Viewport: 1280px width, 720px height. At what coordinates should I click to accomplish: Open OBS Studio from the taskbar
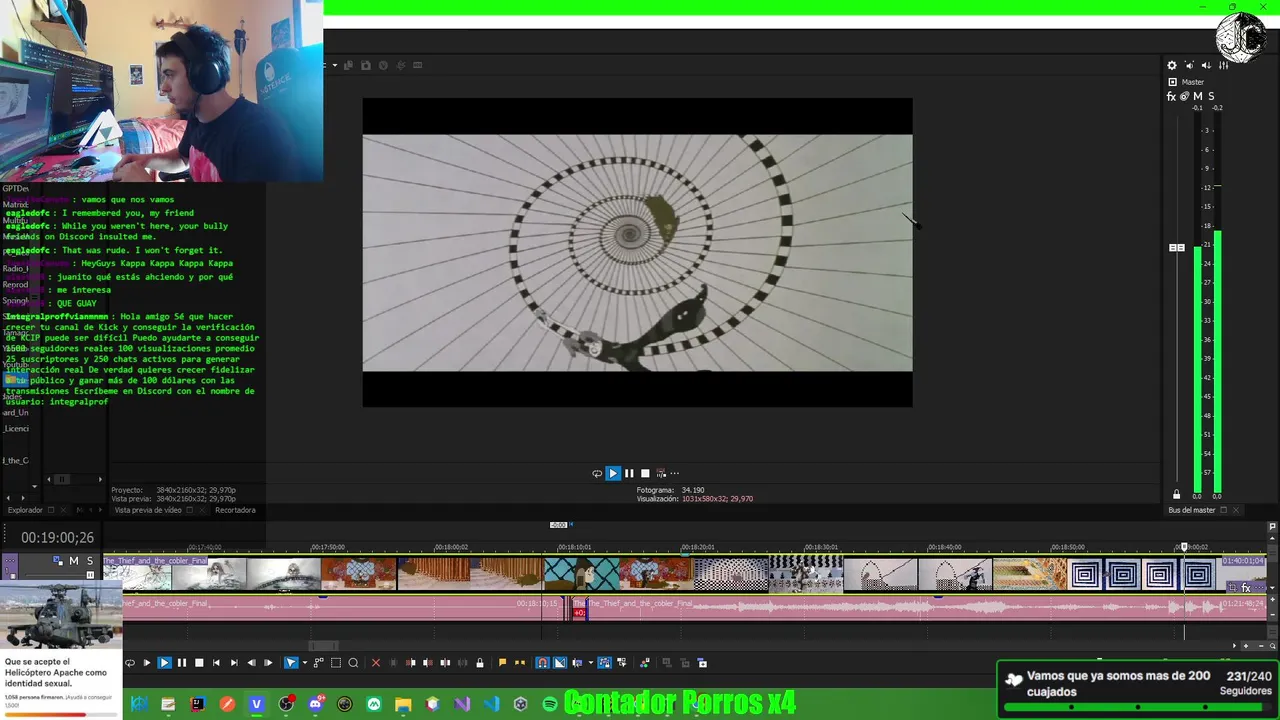pyautogui.click(x=286, y=704)
